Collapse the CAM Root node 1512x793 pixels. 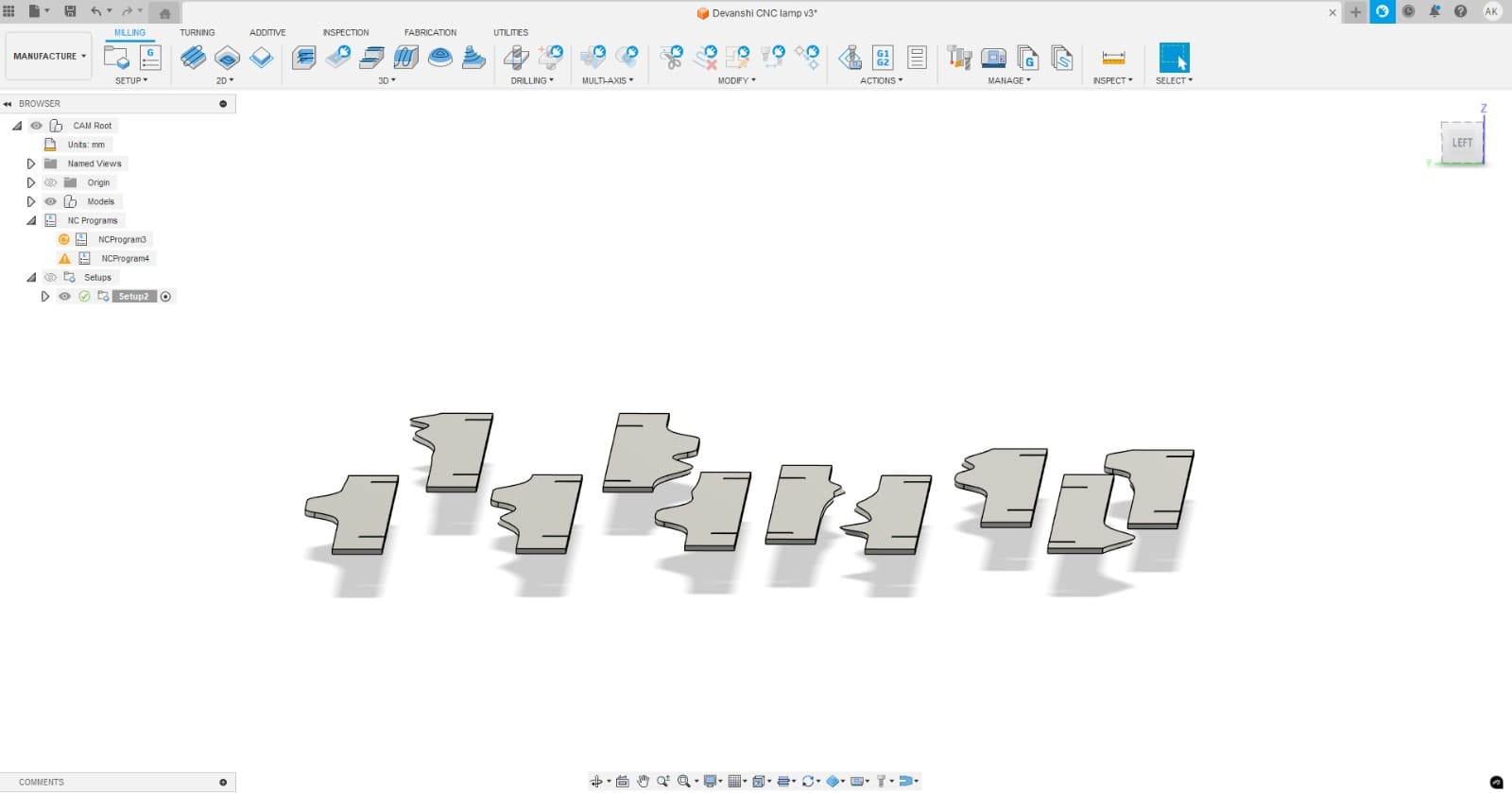point(17,126)
